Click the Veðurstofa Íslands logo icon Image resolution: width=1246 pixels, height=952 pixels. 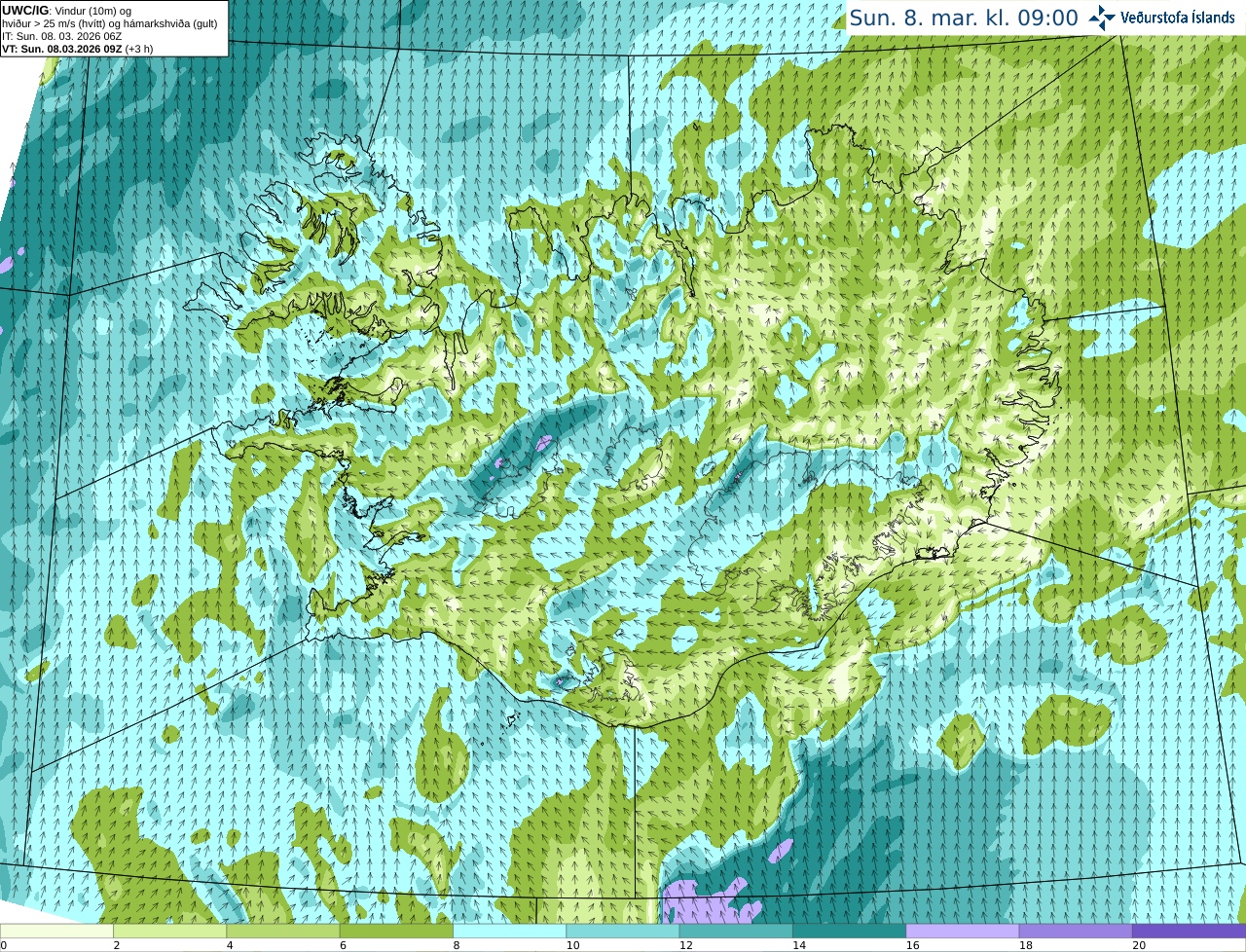click(1102, 18)
